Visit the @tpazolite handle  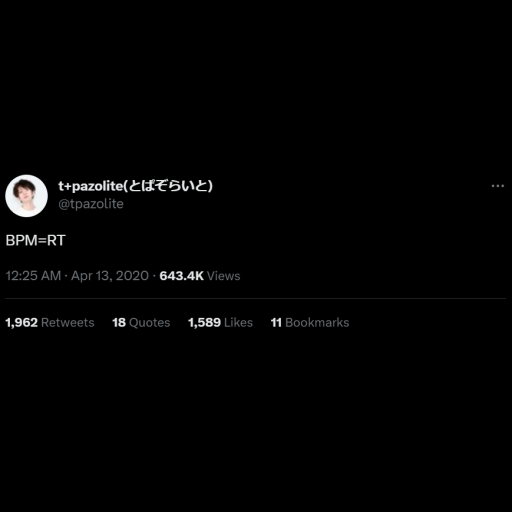[x=91, y=204]
